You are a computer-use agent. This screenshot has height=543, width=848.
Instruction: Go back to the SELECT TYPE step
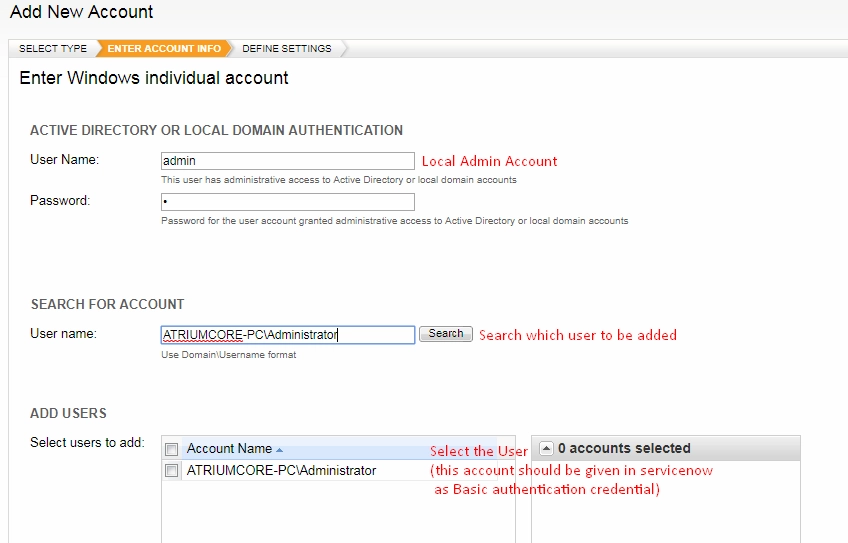pos(52,49)
